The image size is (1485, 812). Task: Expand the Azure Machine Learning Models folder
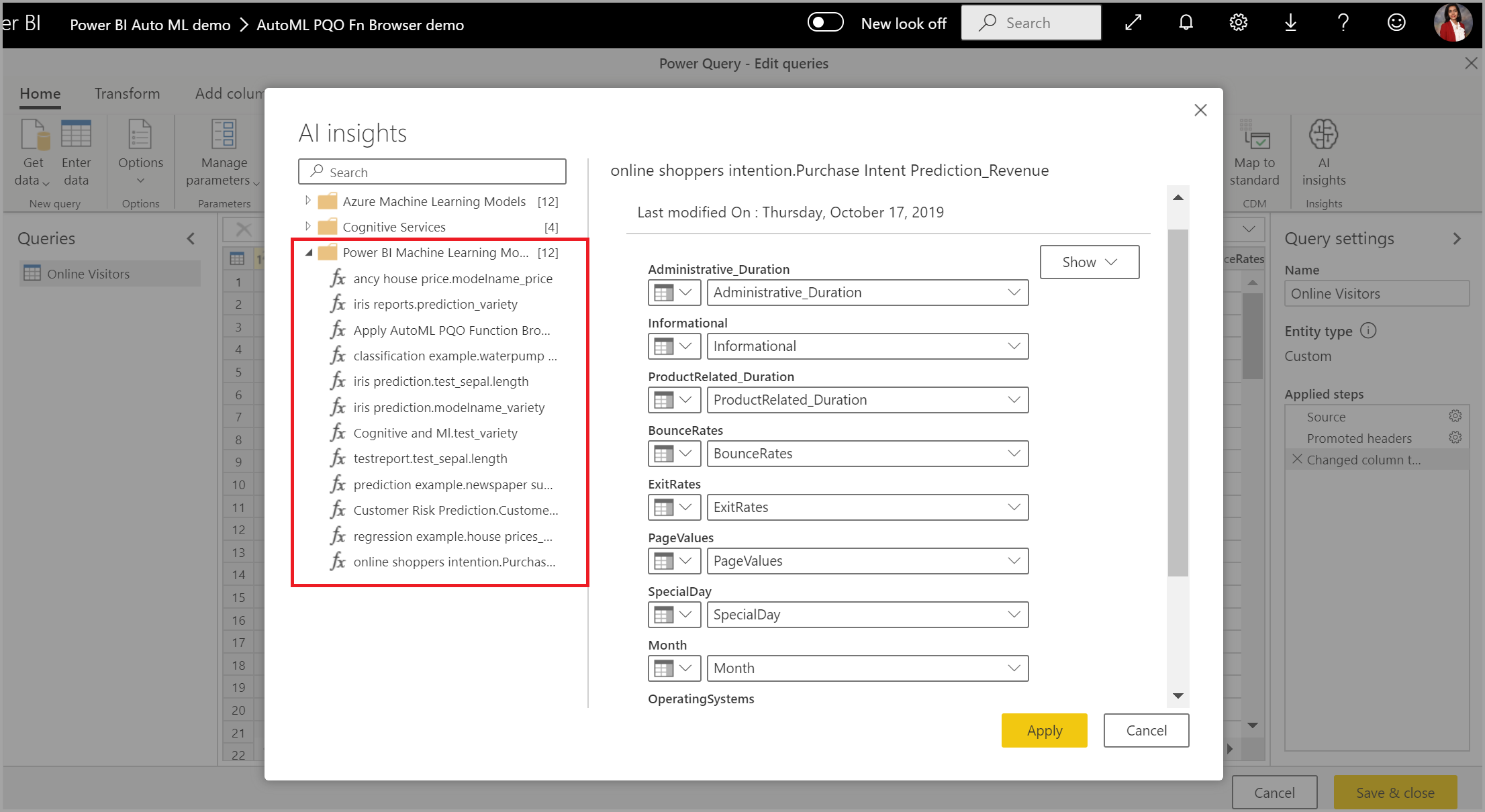[x=307, y=200]
